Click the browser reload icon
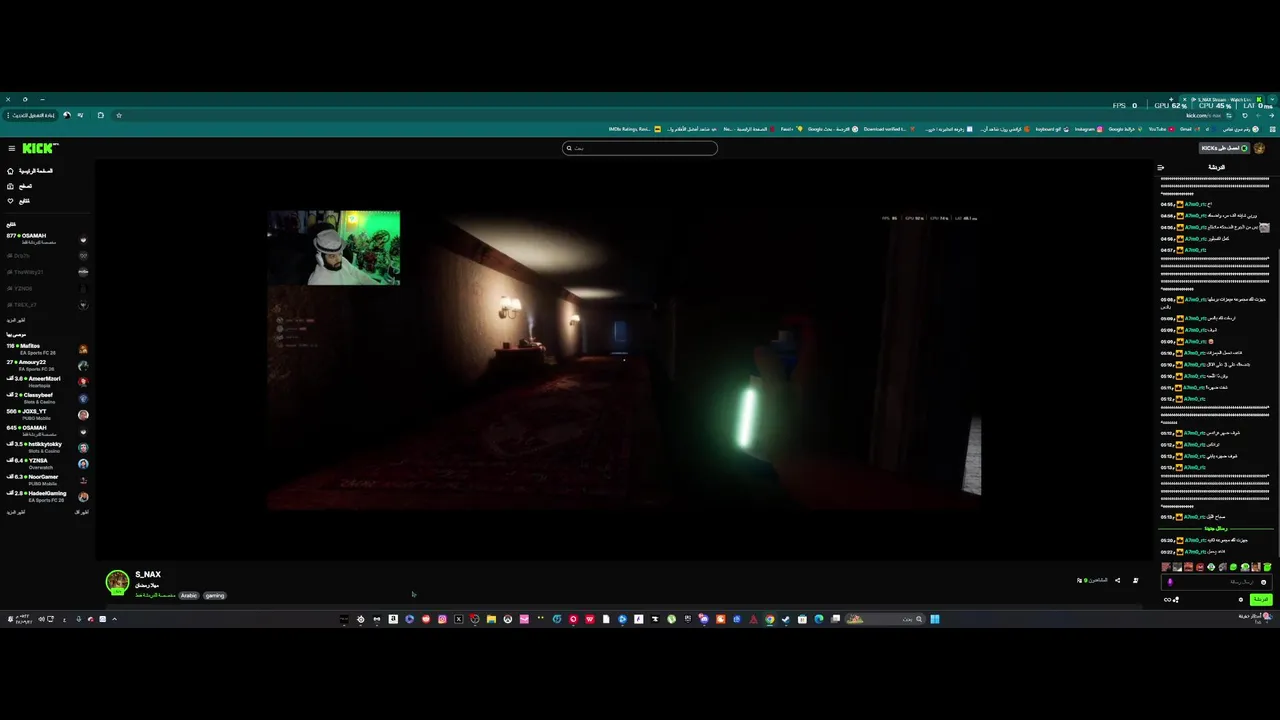The image size is (1280, 720). pyautogui.click(x=1244, y=115)
